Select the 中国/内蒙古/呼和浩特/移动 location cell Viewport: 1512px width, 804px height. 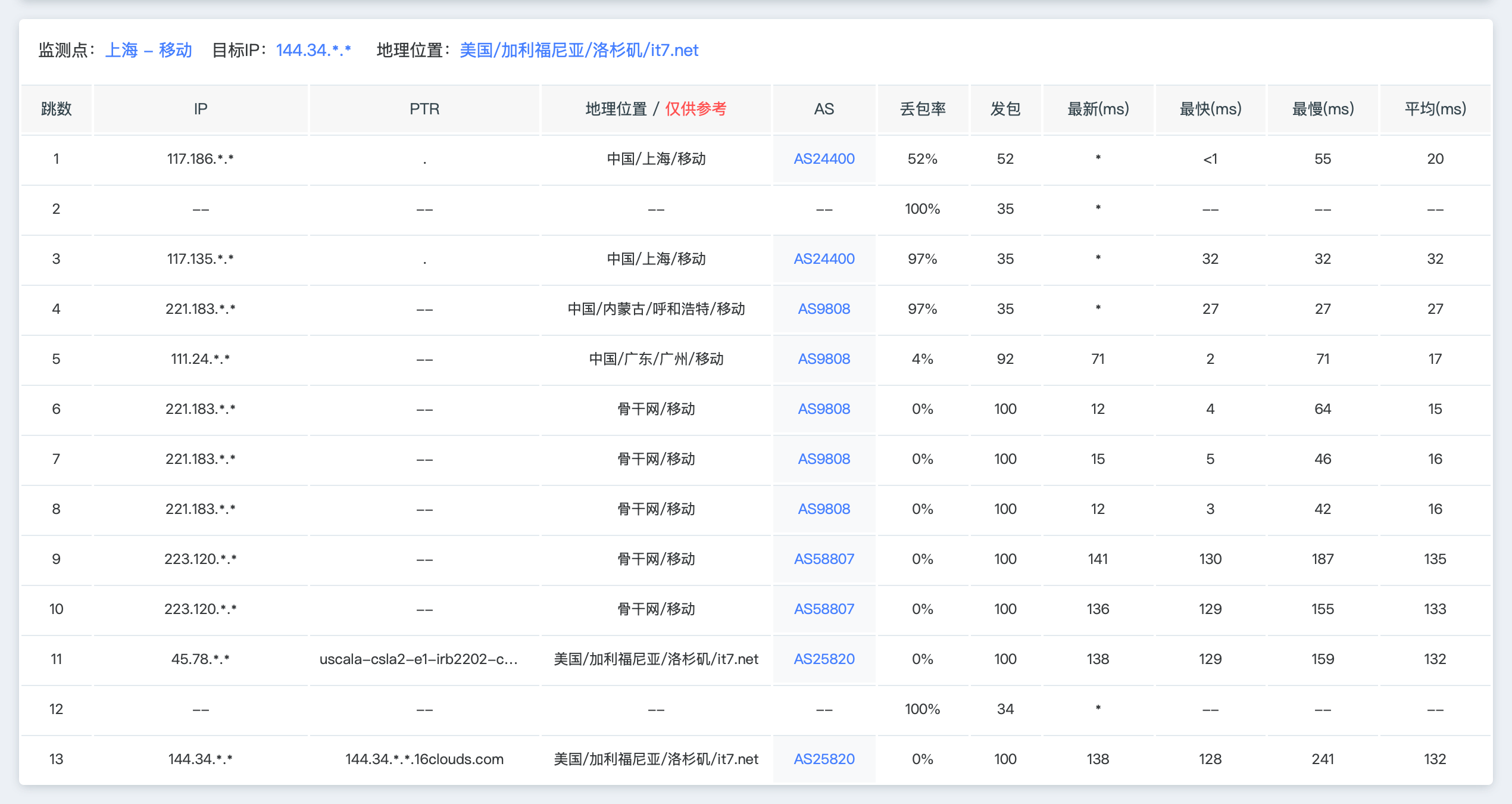[656, 309]
